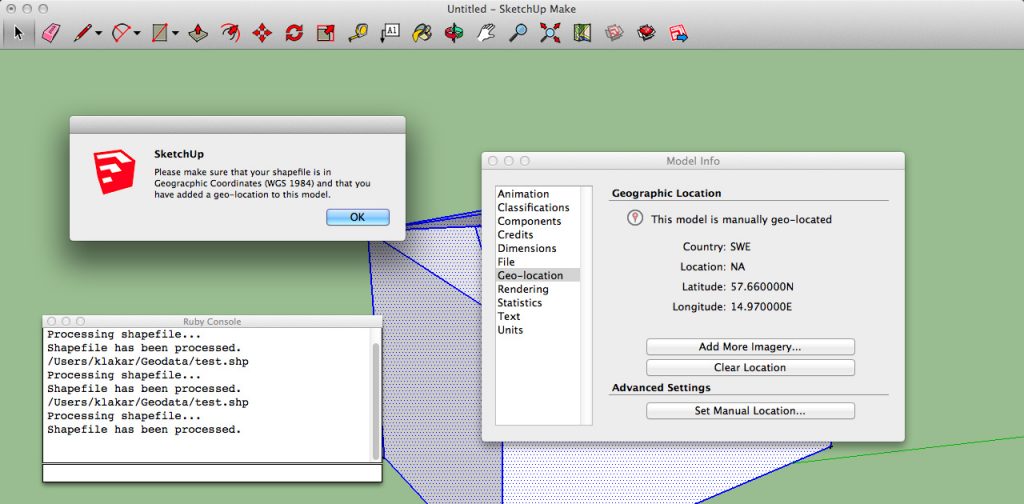Select the Orbit tool
Viewport: 1024px width, 504px height.
[x=454, y=33]
